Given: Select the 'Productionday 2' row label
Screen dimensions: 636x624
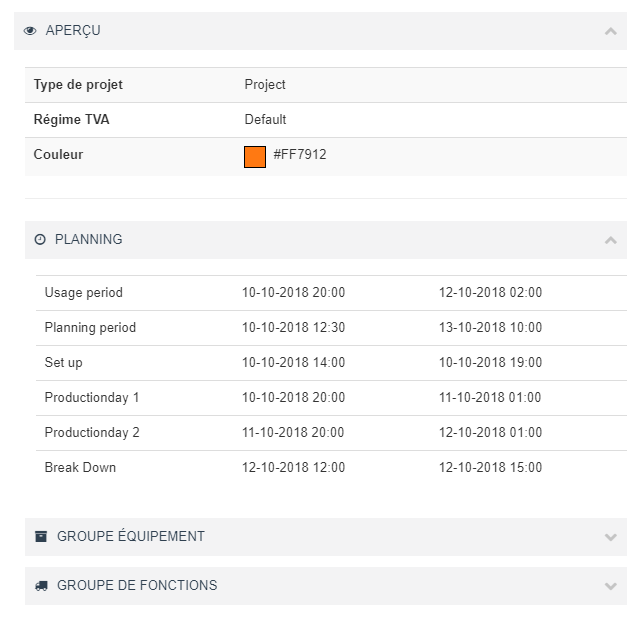Looking at the screenshot, I should (x=92, y=432).
